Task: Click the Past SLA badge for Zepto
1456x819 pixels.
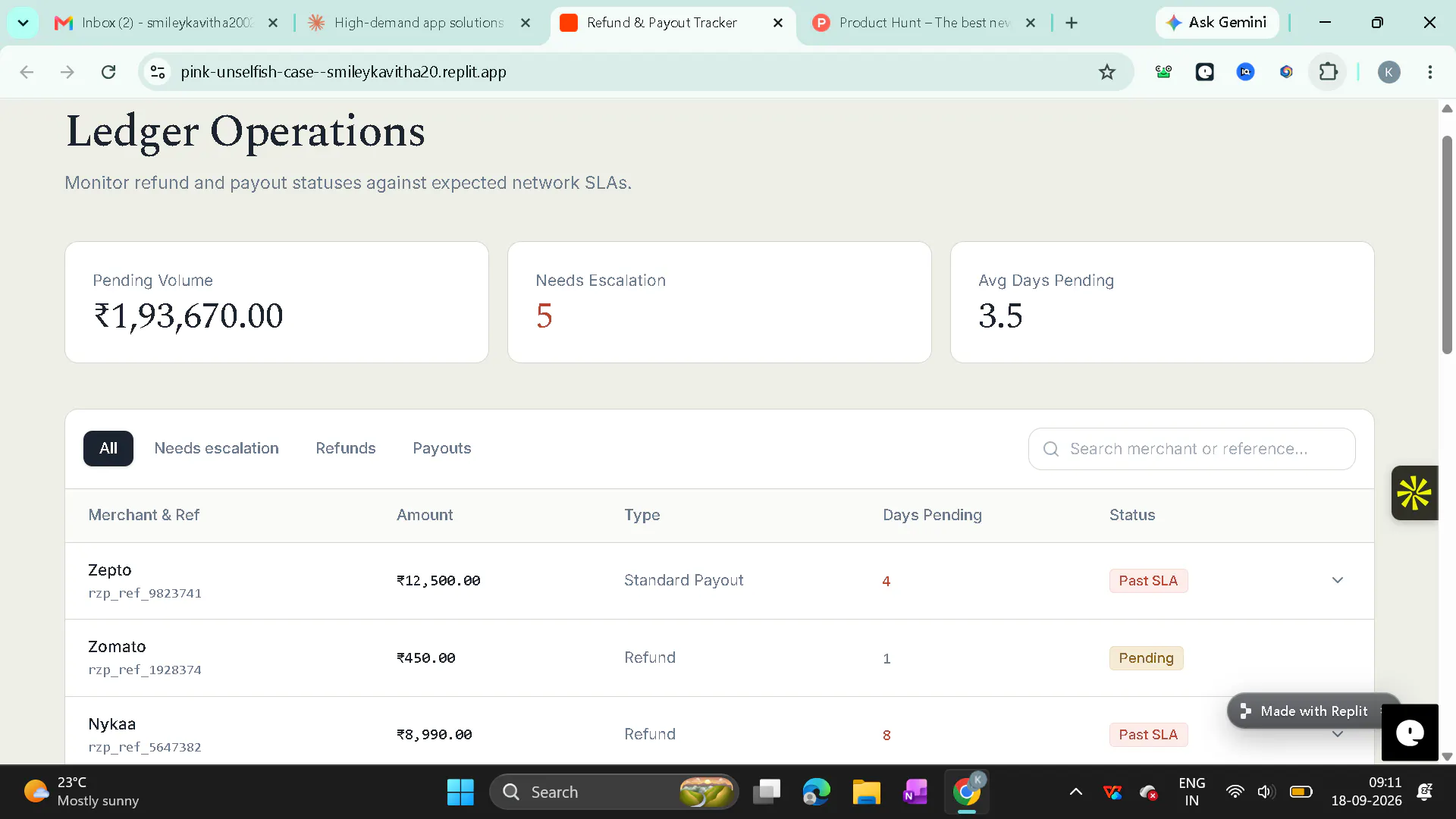Action: 1148,581
